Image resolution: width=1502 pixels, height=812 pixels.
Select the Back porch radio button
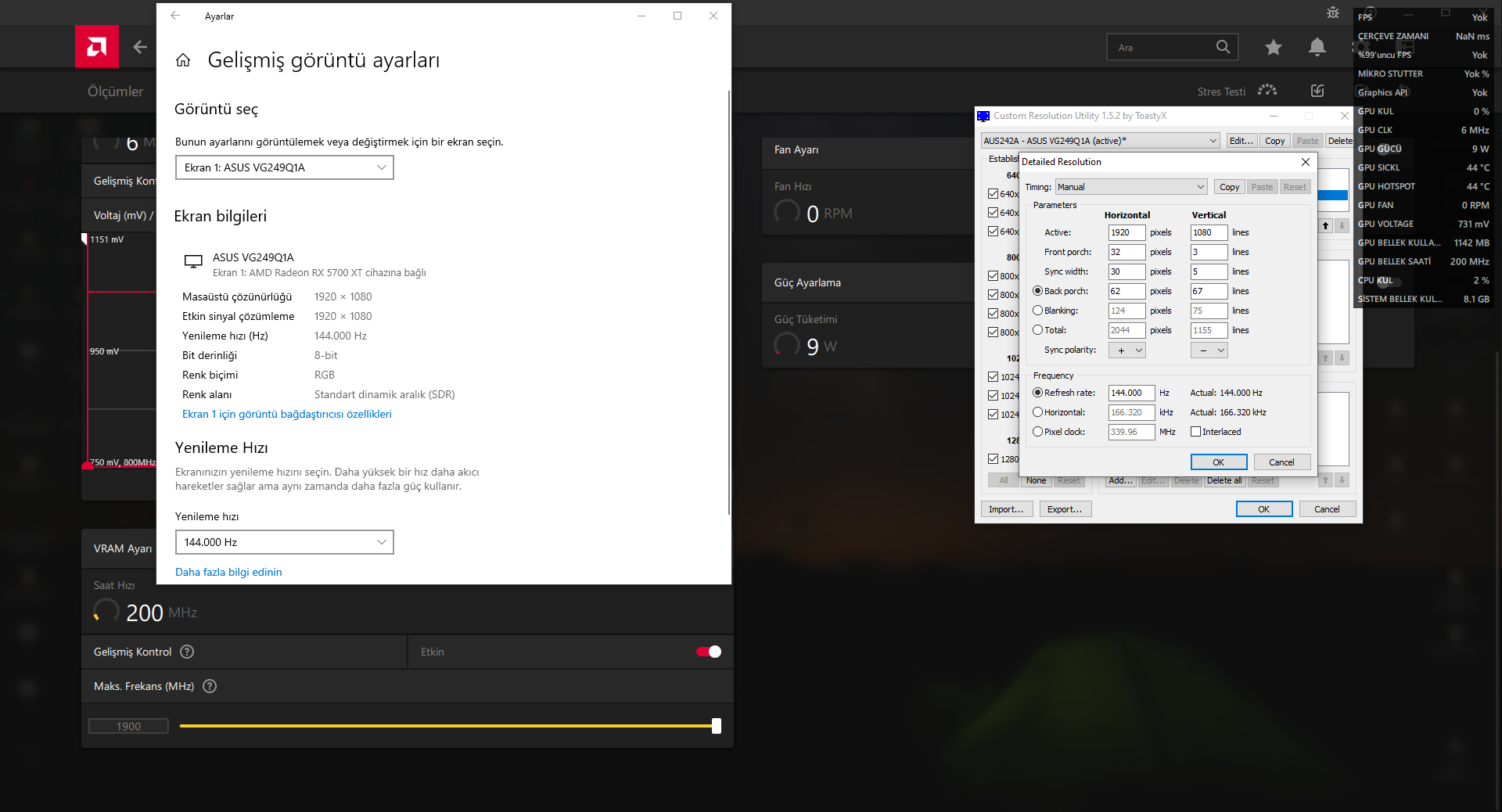(x=1037, y=291)
